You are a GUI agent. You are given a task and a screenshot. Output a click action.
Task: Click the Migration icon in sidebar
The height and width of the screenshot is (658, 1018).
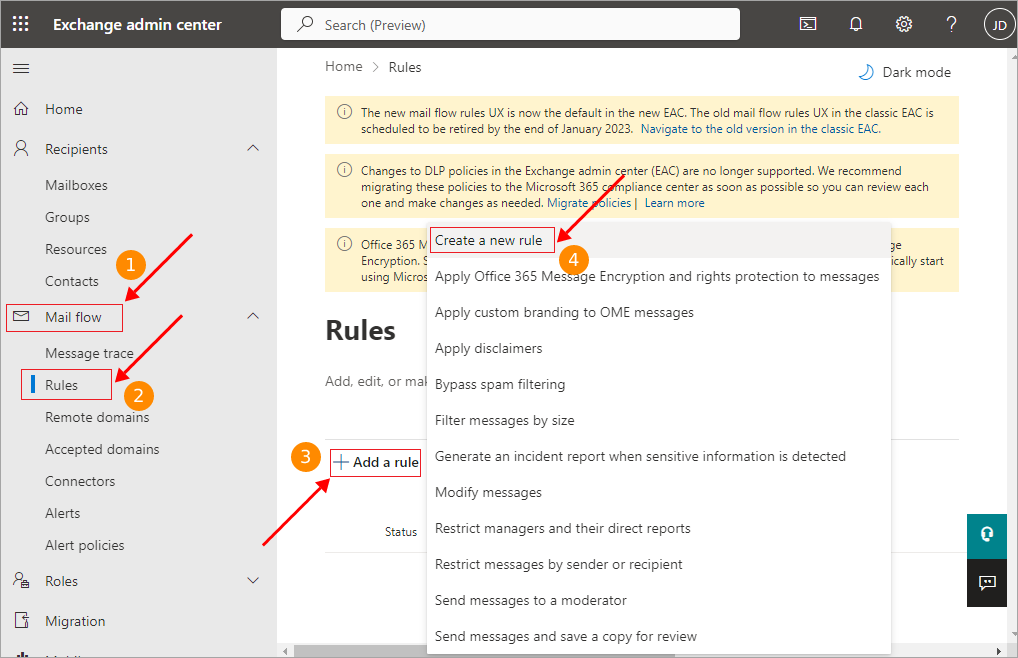(x=21, y=621)
